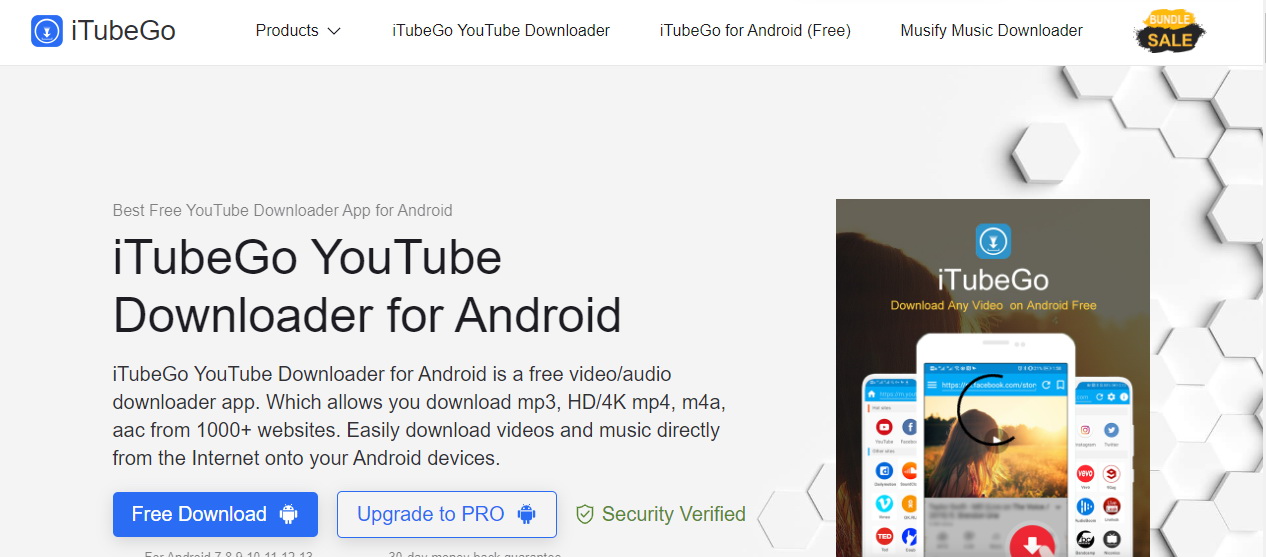Expand the chevron beside Products
Image resolution: width=1266 pixels, height=557 pixels.
pos(334,31)
